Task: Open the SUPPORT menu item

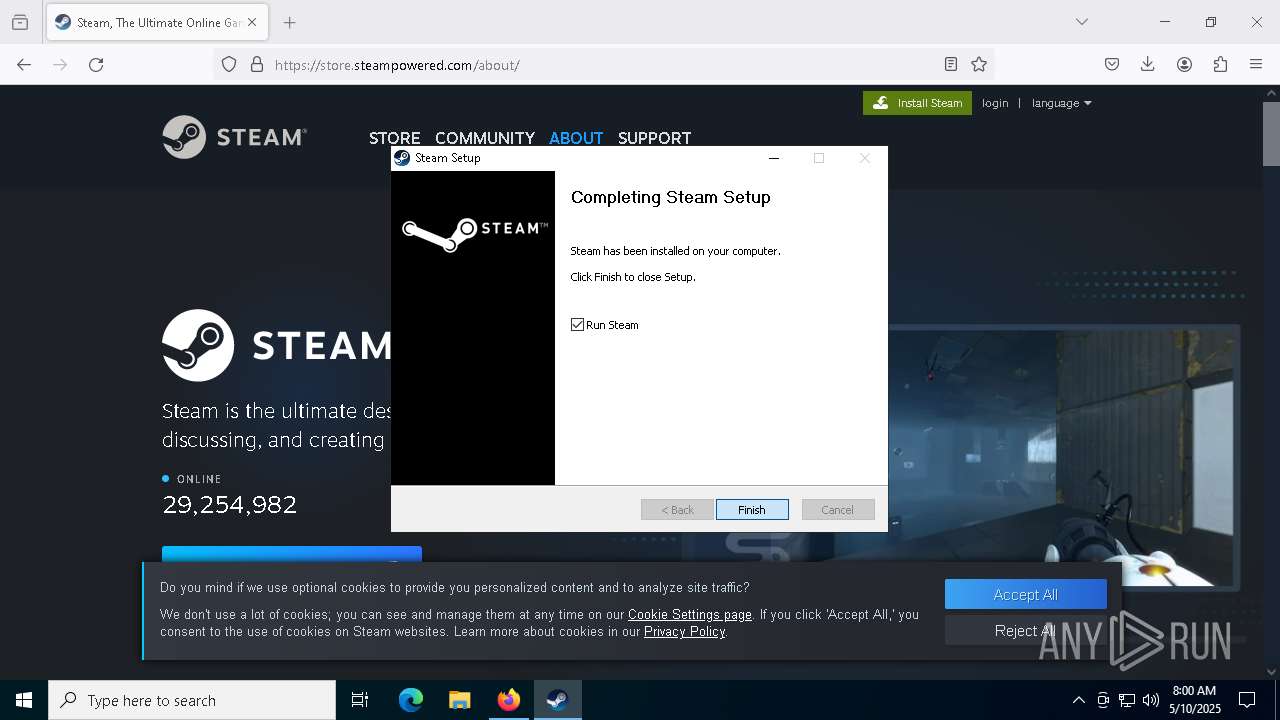Action: [655, 138]
